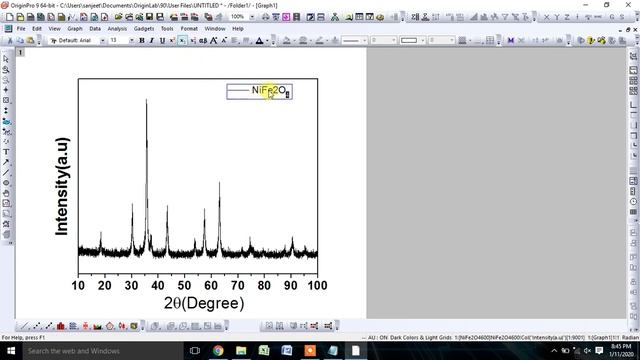Open File Explorer from taskbar
640x360 pixels.
(241, 351)
